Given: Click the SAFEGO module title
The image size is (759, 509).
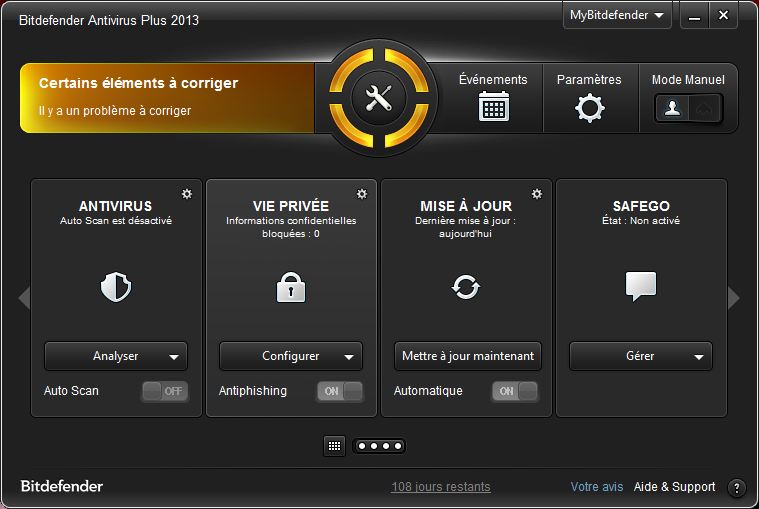Looking at the screenshot, I should click(x=641, y=206).
